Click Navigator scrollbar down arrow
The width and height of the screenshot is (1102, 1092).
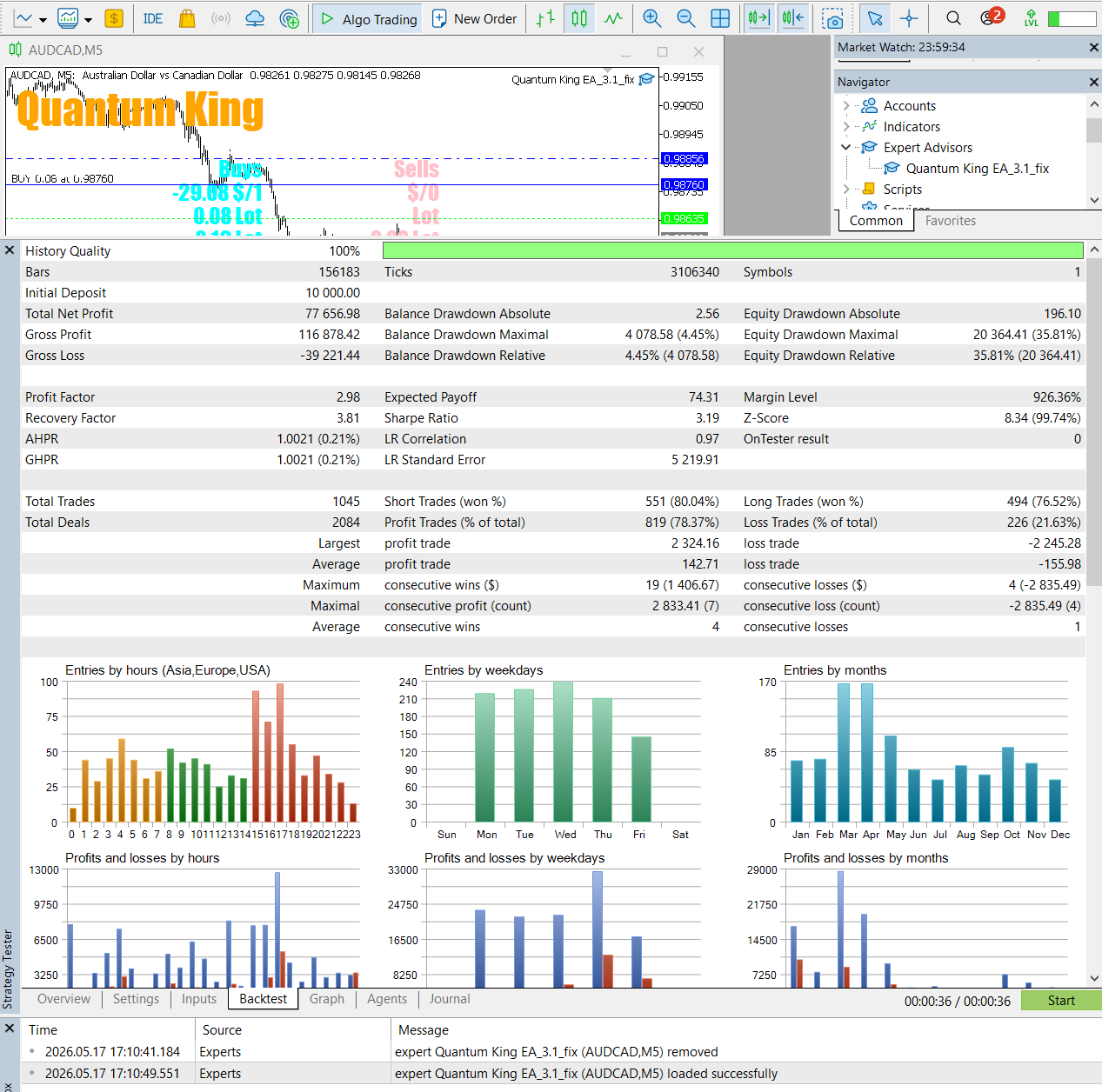(1094, 200)
